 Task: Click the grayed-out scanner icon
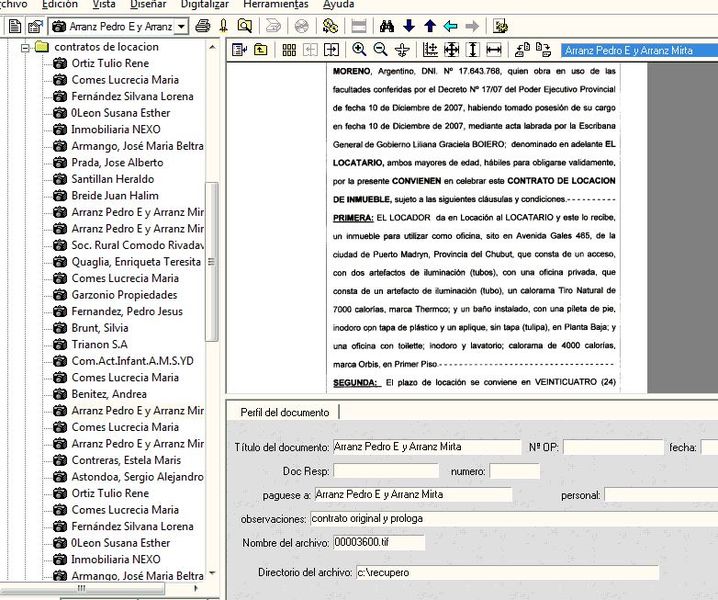pyautogui.click(x=273, y=26)
